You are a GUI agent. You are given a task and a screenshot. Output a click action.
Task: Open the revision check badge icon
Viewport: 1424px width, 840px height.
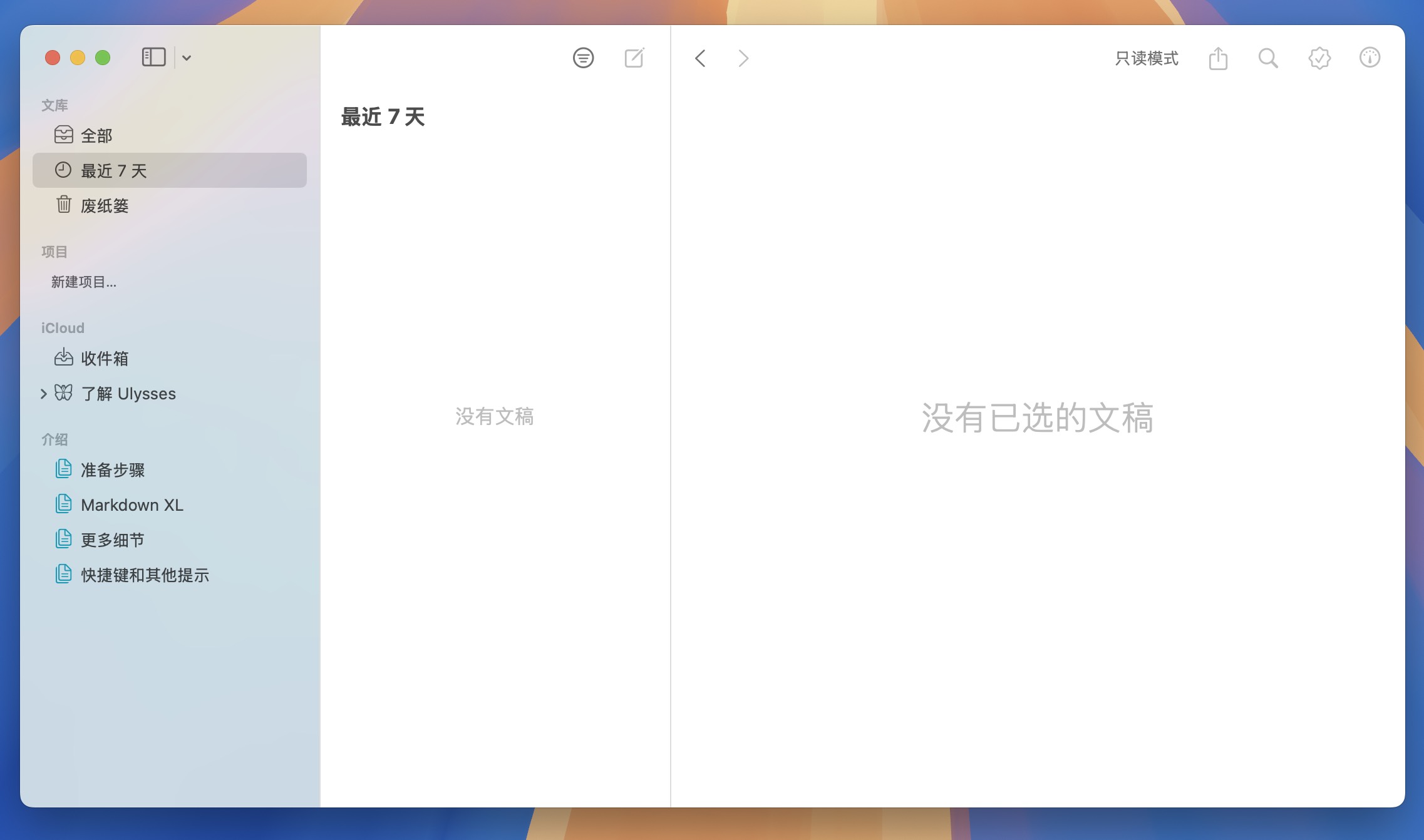1319,58
